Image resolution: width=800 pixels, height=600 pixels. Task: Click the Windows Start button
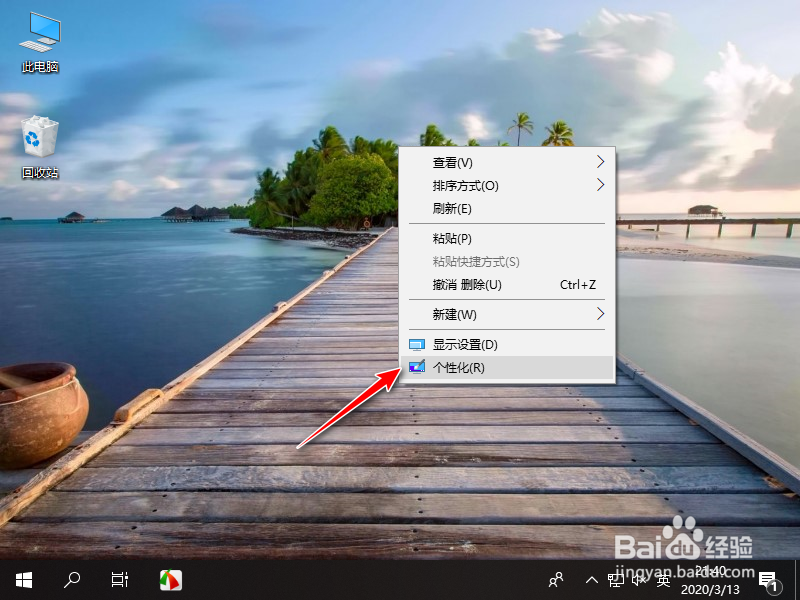pyautogui.click(x=22, y=580)
